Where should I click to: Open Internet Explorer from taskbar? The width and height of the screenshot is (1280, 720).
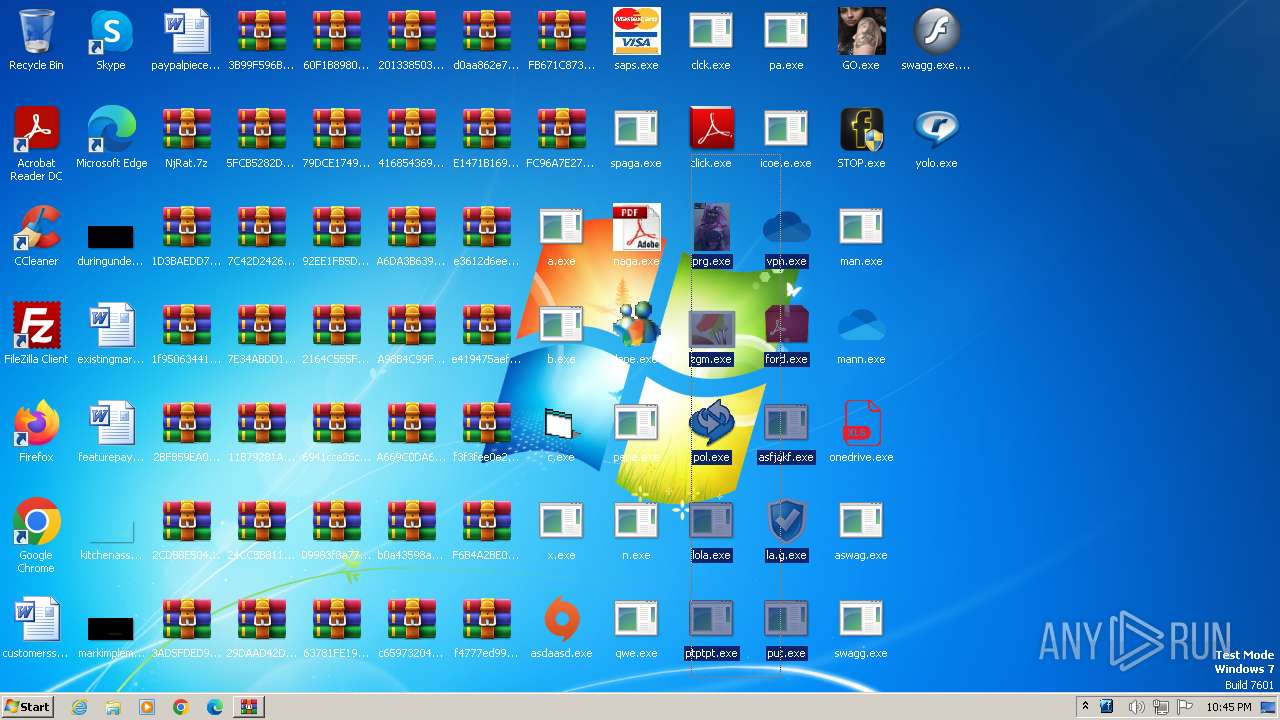(79, 707)
